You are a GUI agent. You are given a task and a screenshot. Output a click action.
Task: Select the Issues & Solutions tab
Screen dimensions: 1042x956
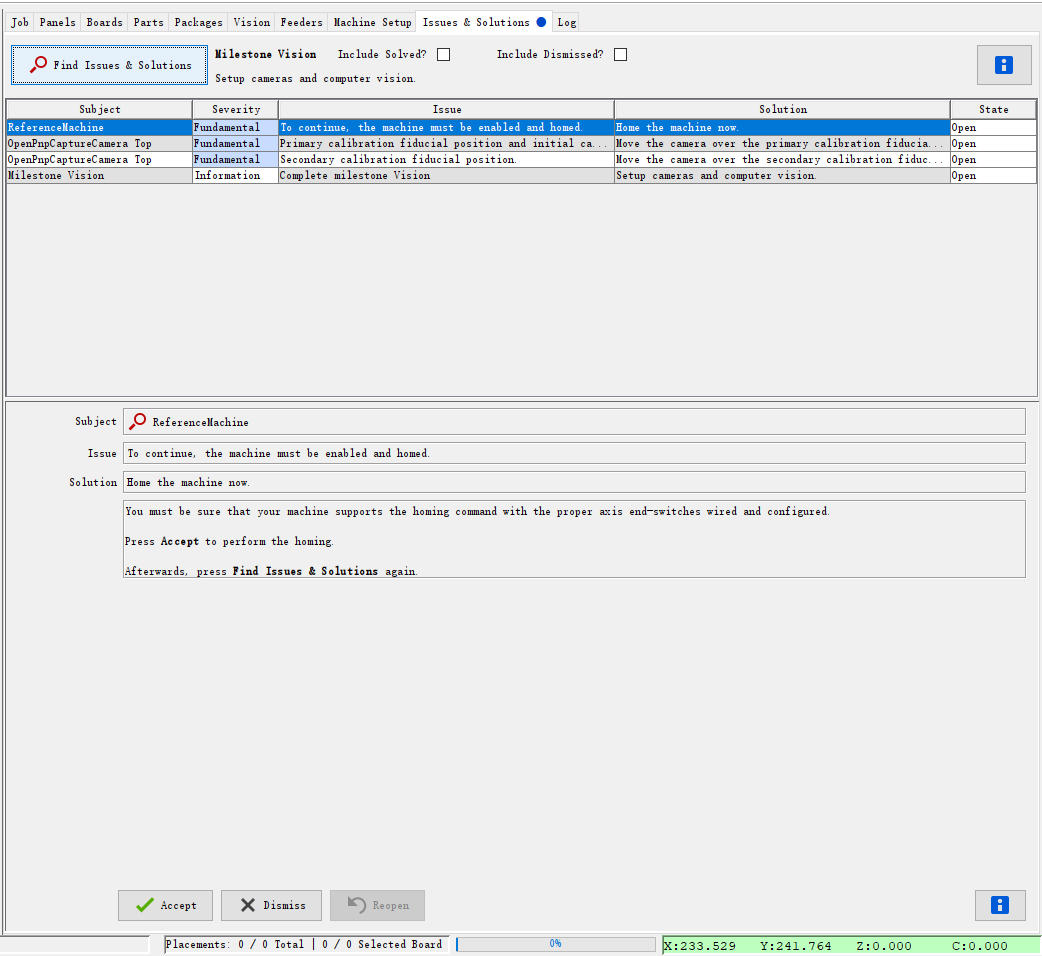484,22
